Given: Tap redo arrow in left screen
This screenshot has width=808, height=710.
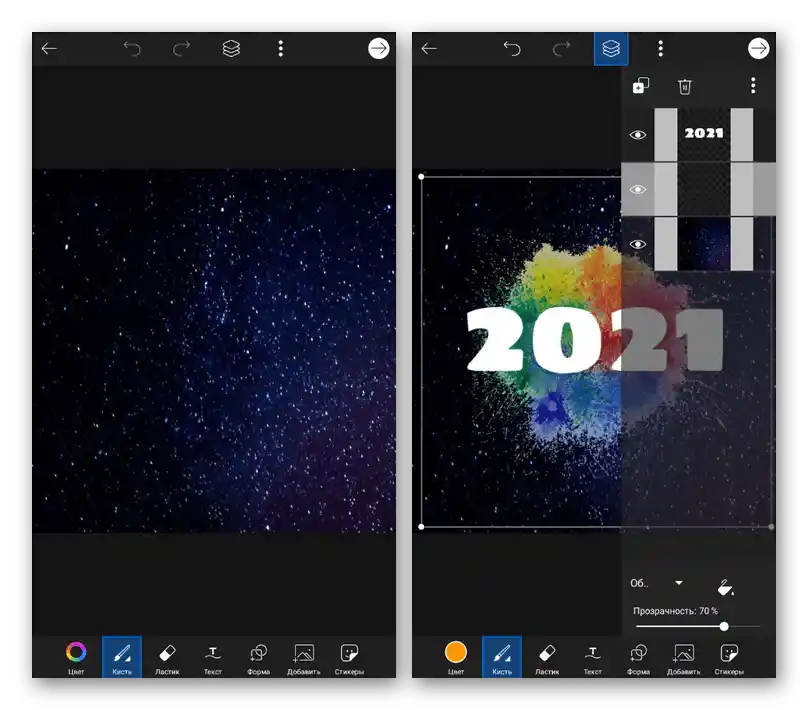Looking at the screenshot, I should (x=181, y=49).
